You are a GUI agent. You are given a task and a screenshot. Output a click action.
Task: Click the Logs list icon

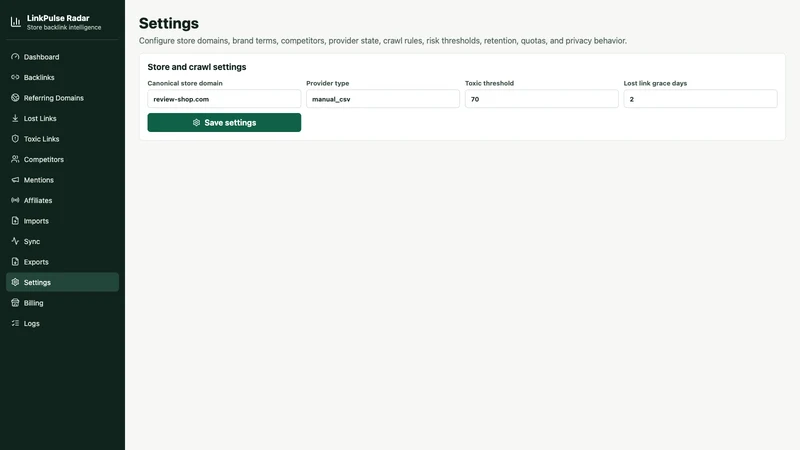click(15, 323)
